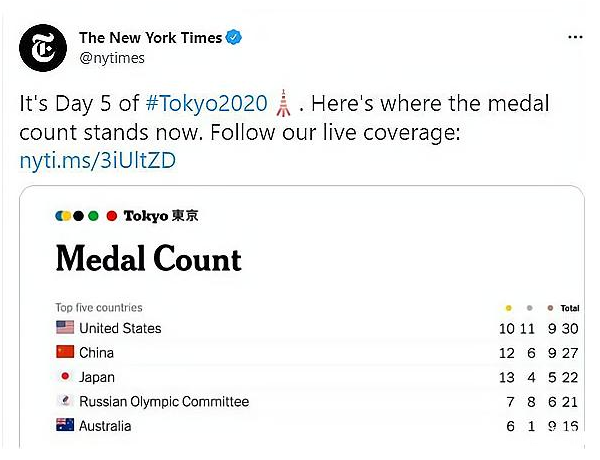The image size is (600, 460).
Task: Click the Russian Olympic Committee row label
Action: point(164,401)
